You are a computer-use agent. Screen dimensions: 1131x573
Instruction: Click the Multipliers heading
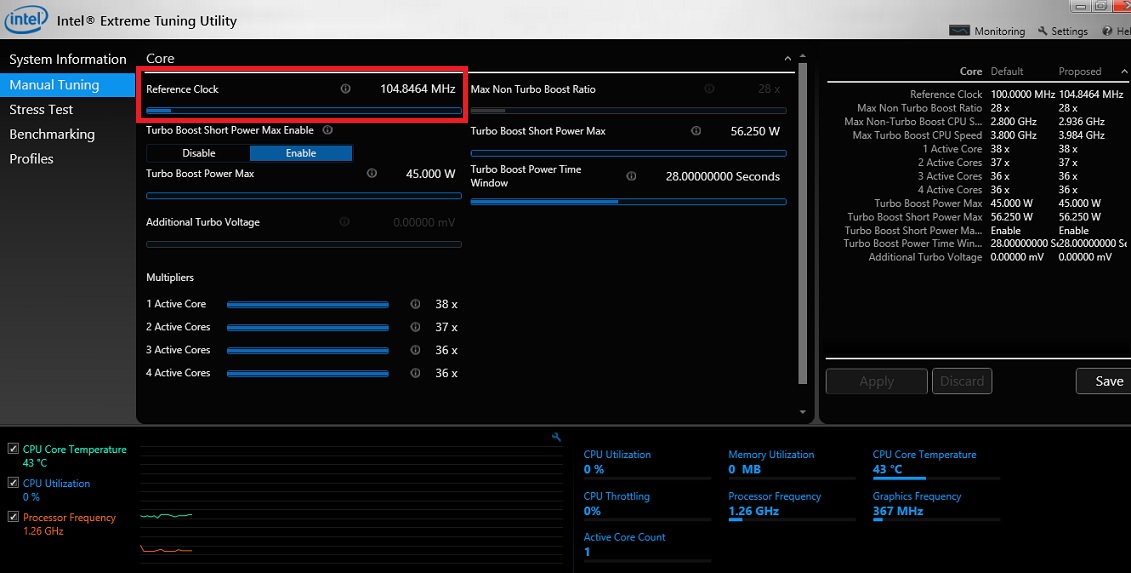click(x=170, y=277)
